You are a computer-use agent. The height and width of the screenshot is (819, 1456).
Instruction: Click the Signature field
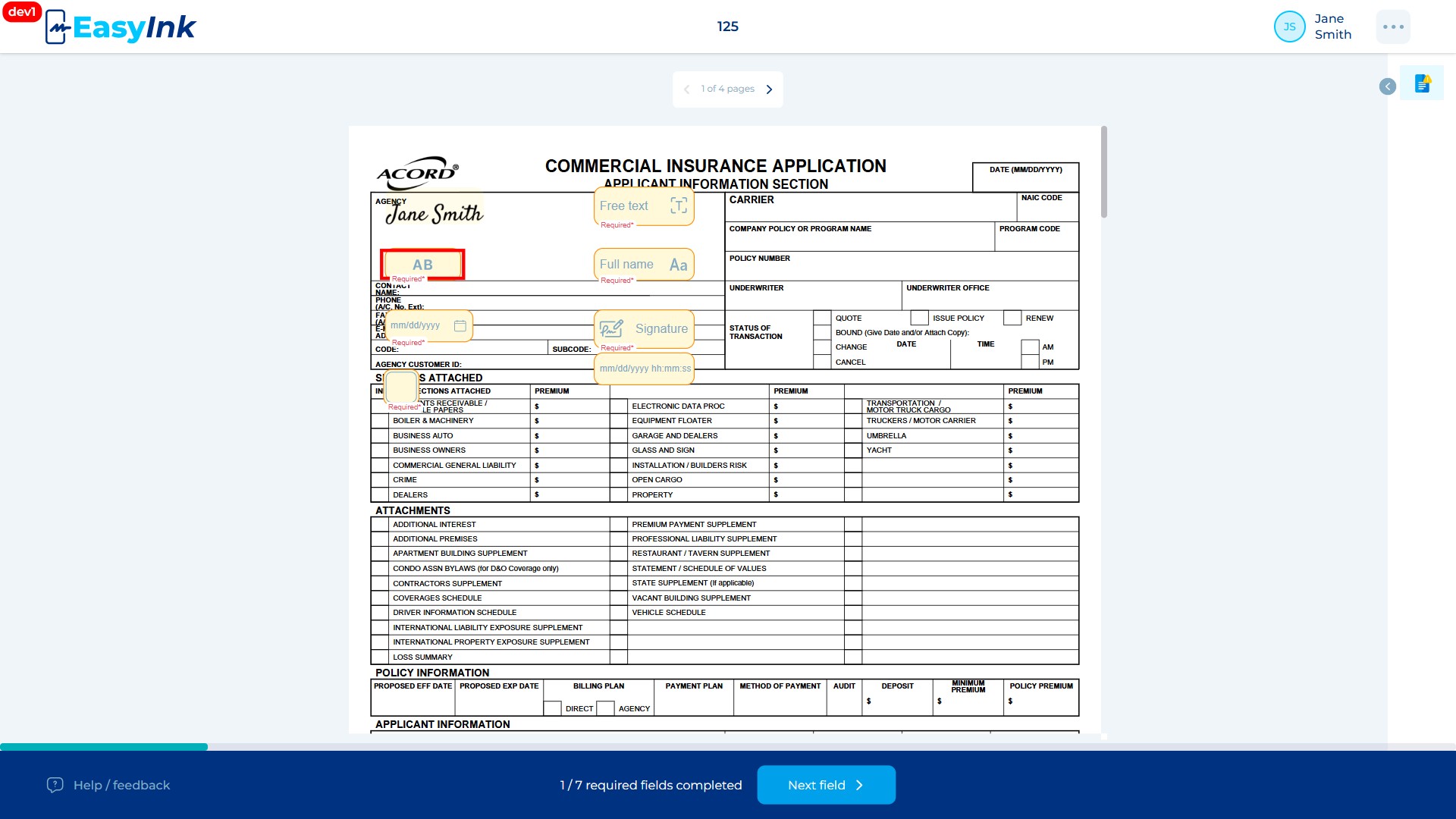(644, 328)
